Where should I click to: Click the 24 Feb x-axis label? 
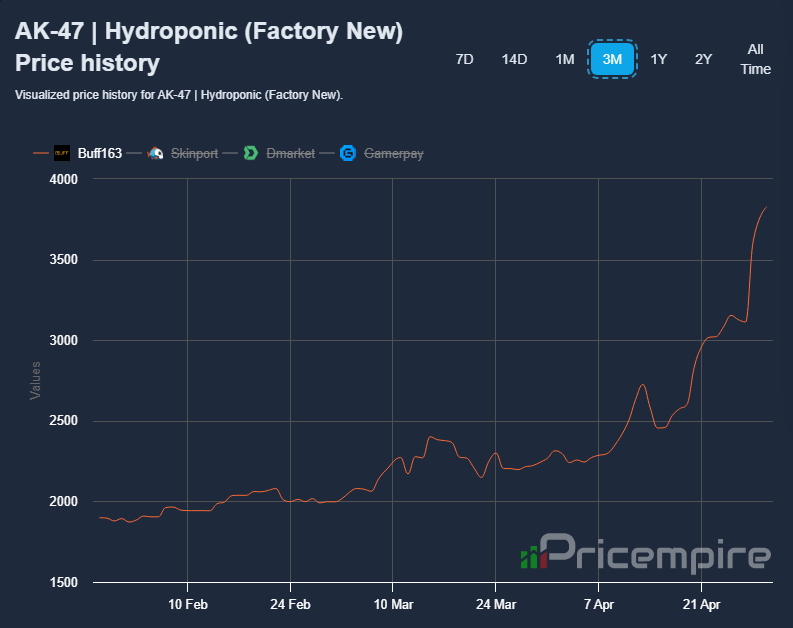[290, 604]
